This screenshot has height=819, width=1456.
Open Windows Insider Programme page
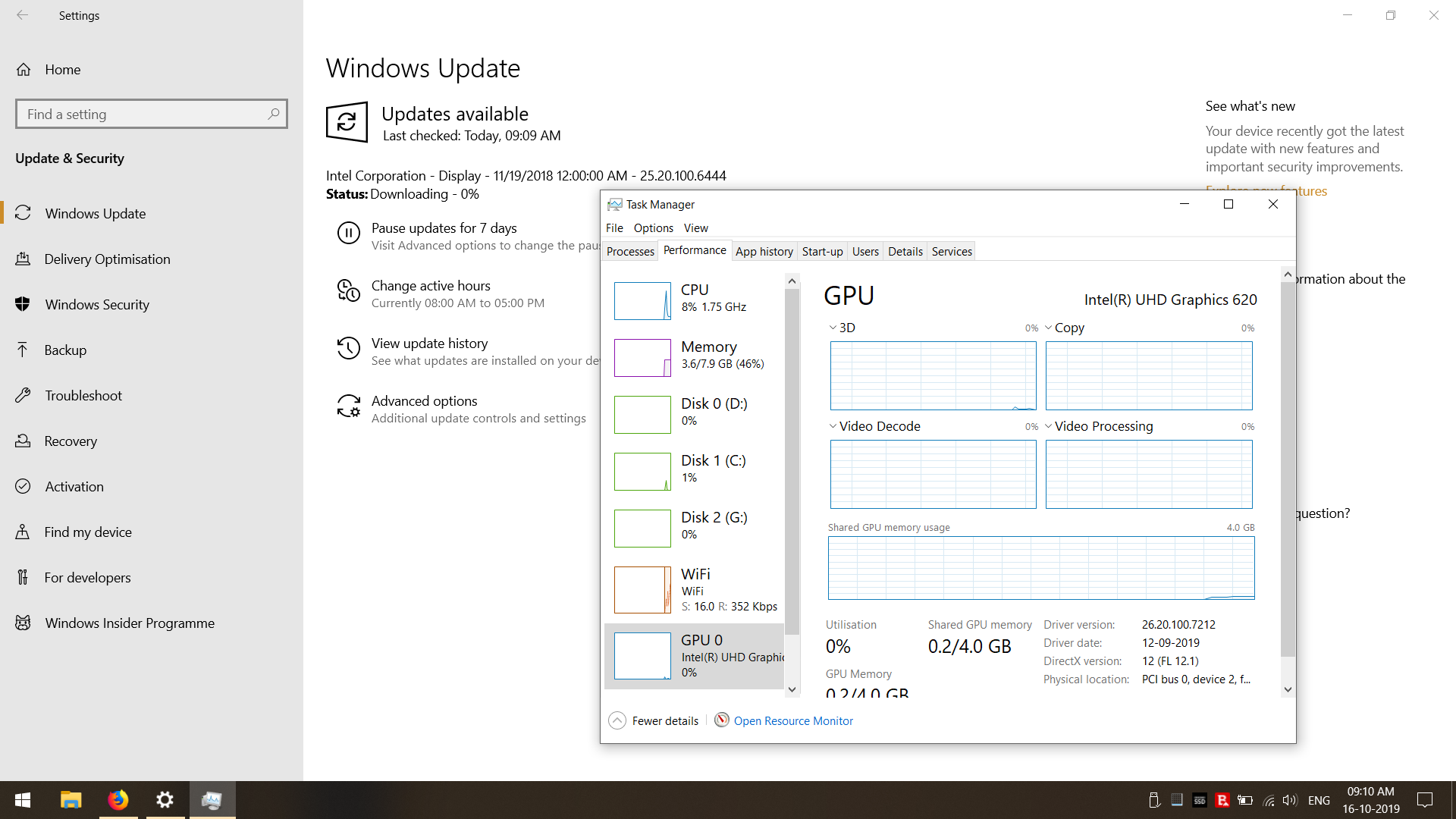point(152,623)
